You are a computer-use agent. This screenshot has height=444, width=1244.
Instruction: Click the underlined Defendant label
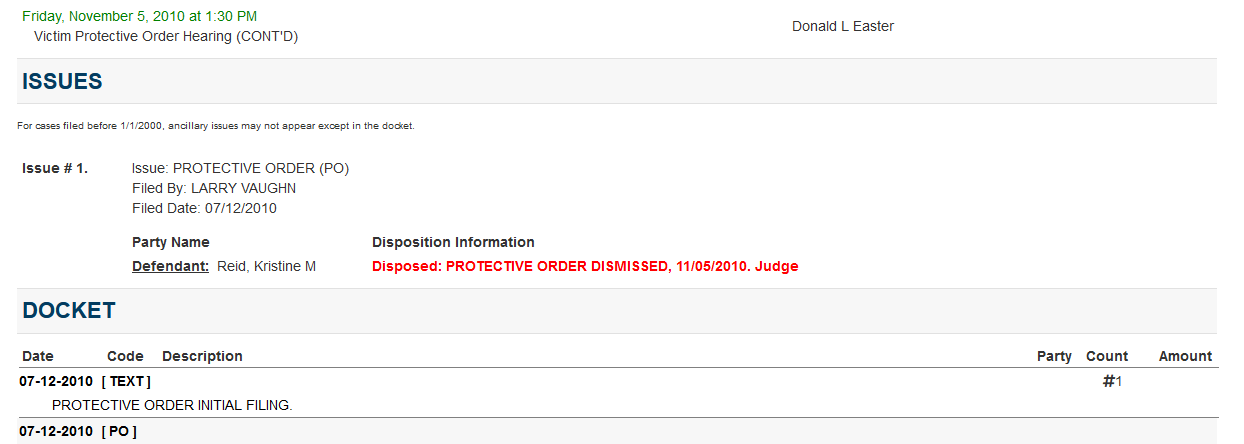click(170, 266)
